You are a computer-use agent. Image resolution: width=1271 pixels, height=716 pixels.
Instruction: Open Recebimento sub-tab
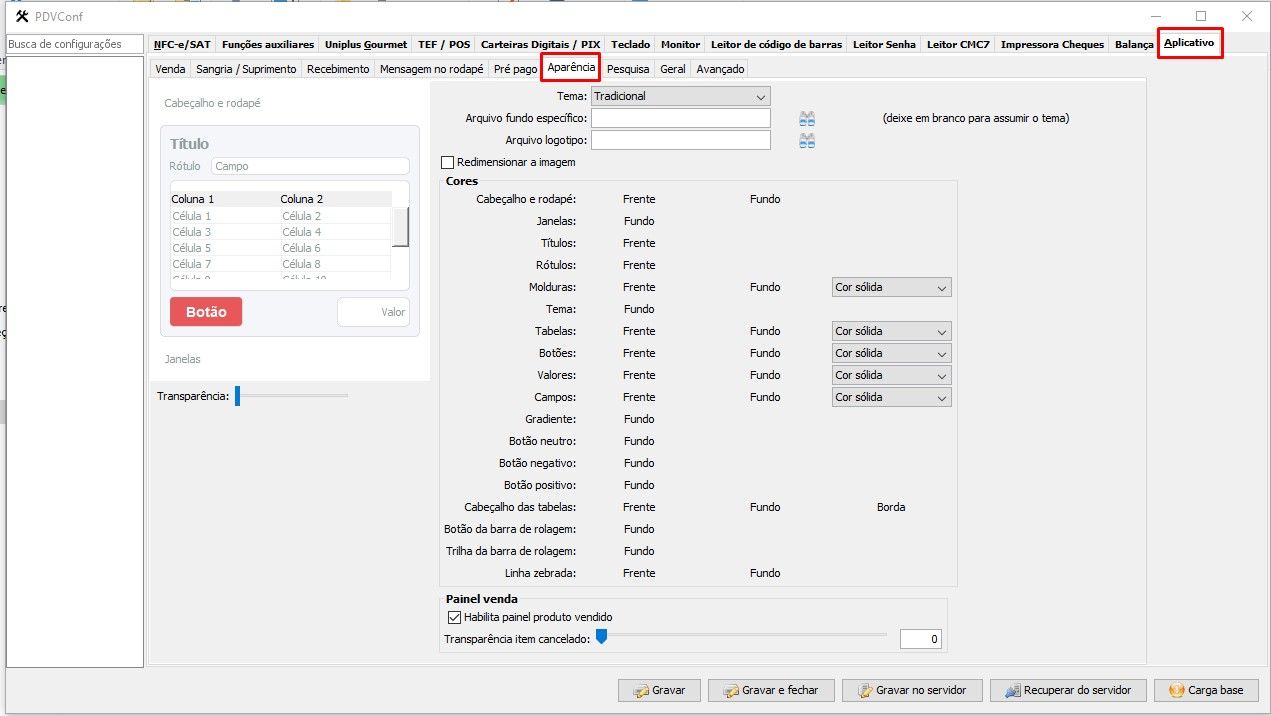click(338, 69)
